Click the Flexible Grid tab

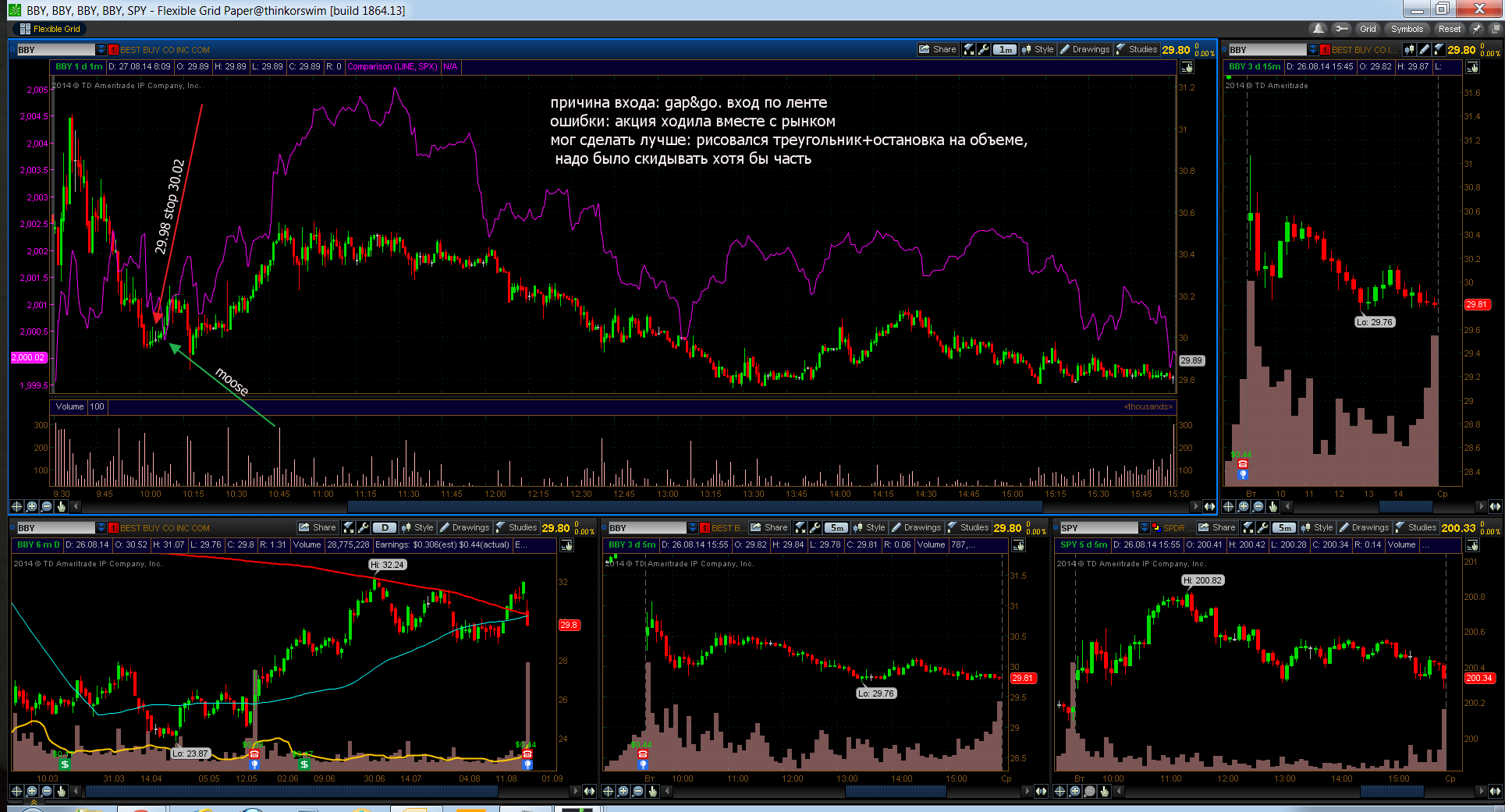50,29
